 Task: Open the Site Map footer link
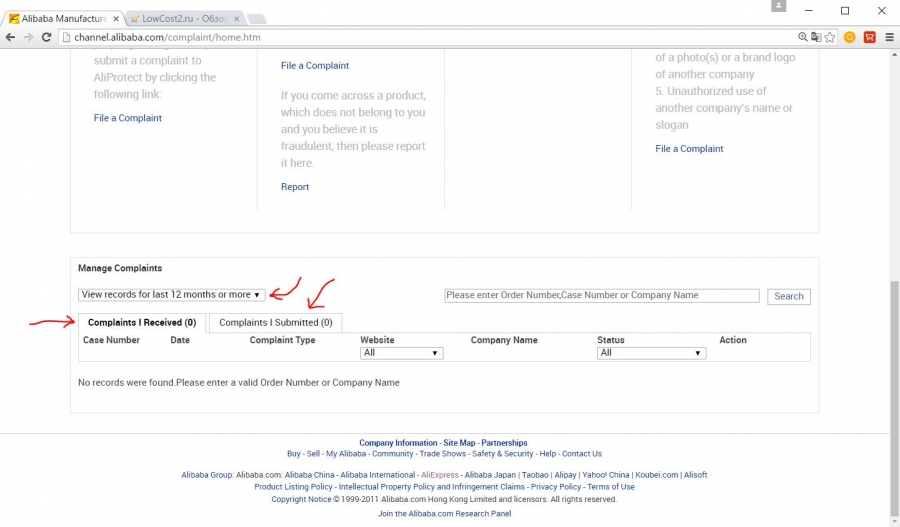459,443
